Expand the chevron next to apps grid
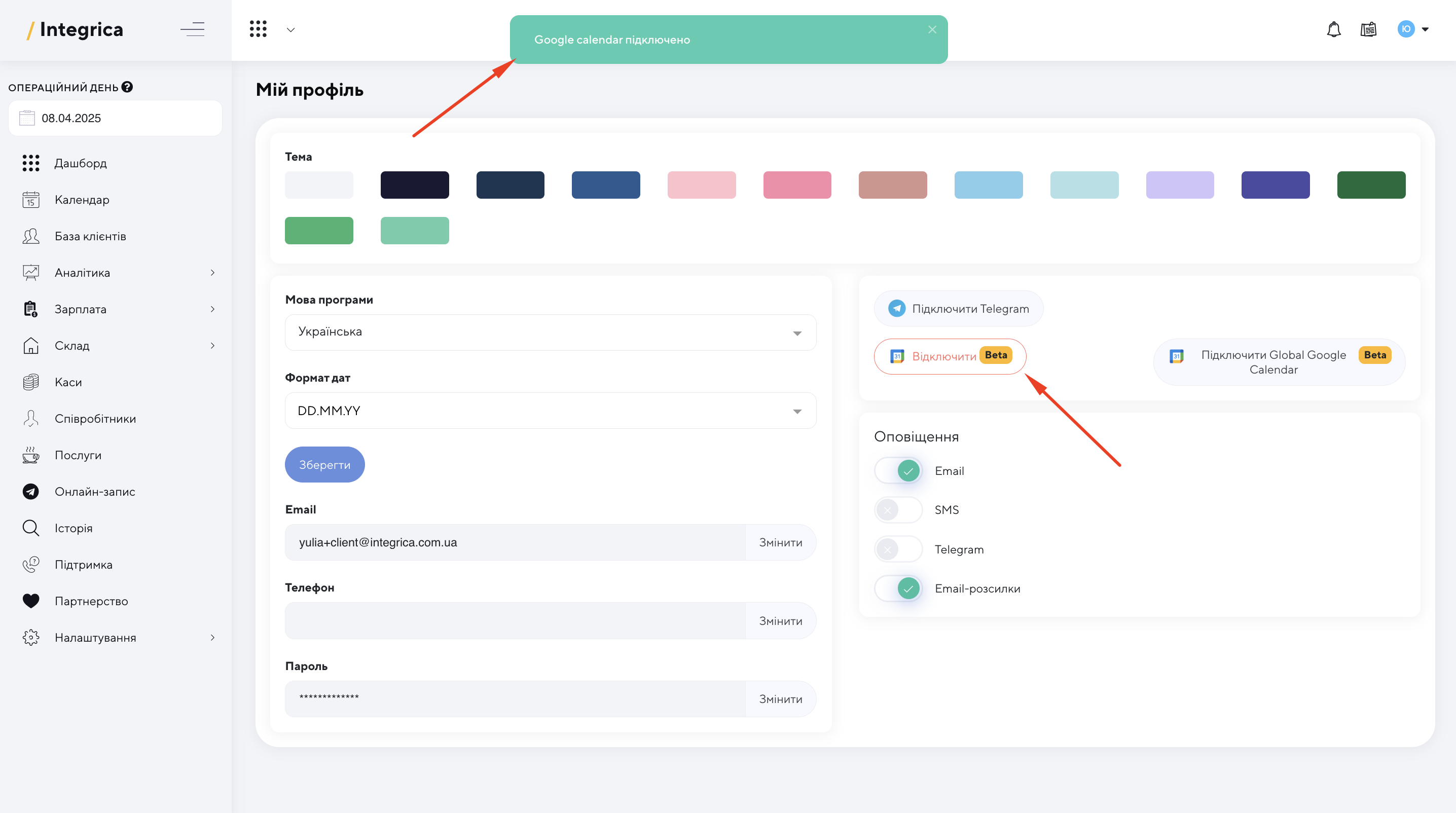 click(290, 30)
